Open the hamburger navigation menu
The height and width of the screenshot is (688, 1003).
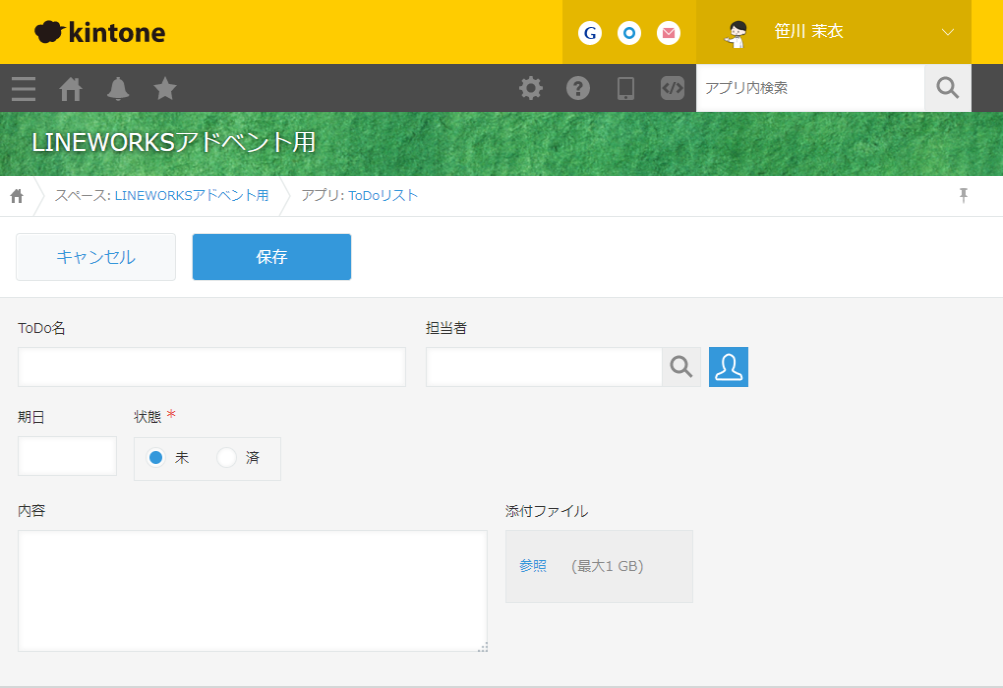pyautogui.click(x=24, y=88)
